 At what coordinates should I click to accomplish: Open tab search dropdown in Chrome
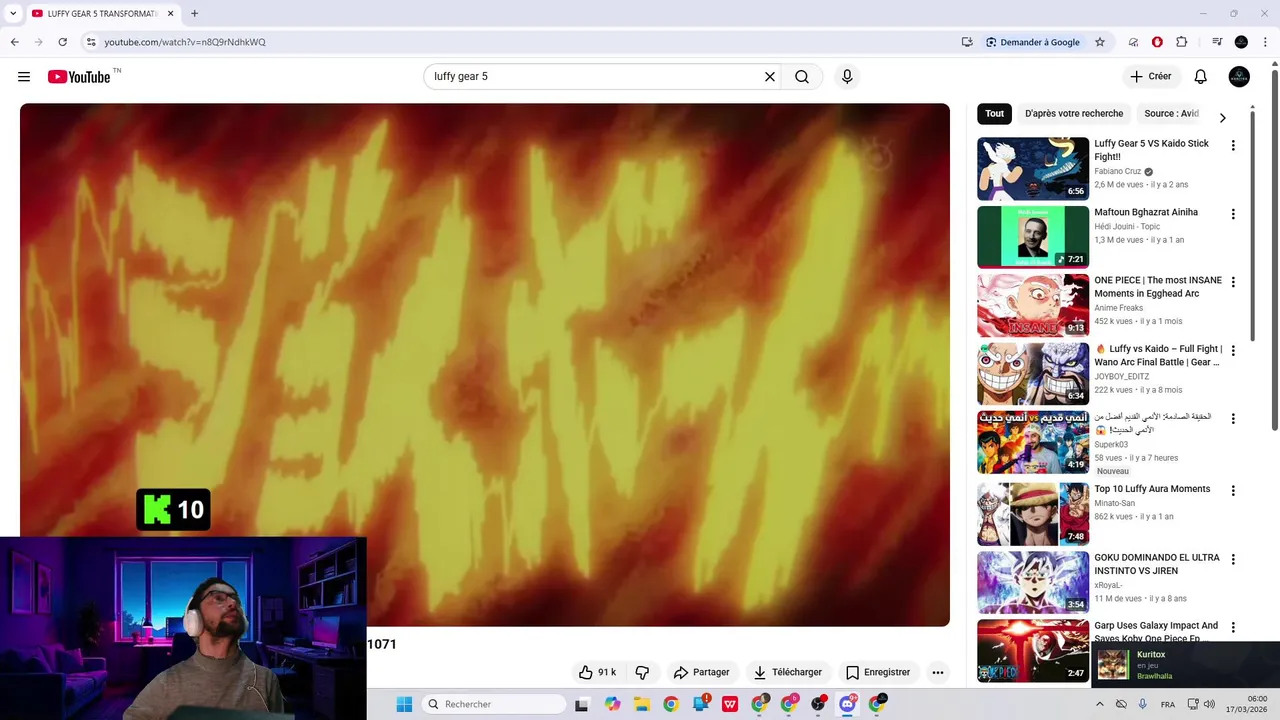(13, 13)
